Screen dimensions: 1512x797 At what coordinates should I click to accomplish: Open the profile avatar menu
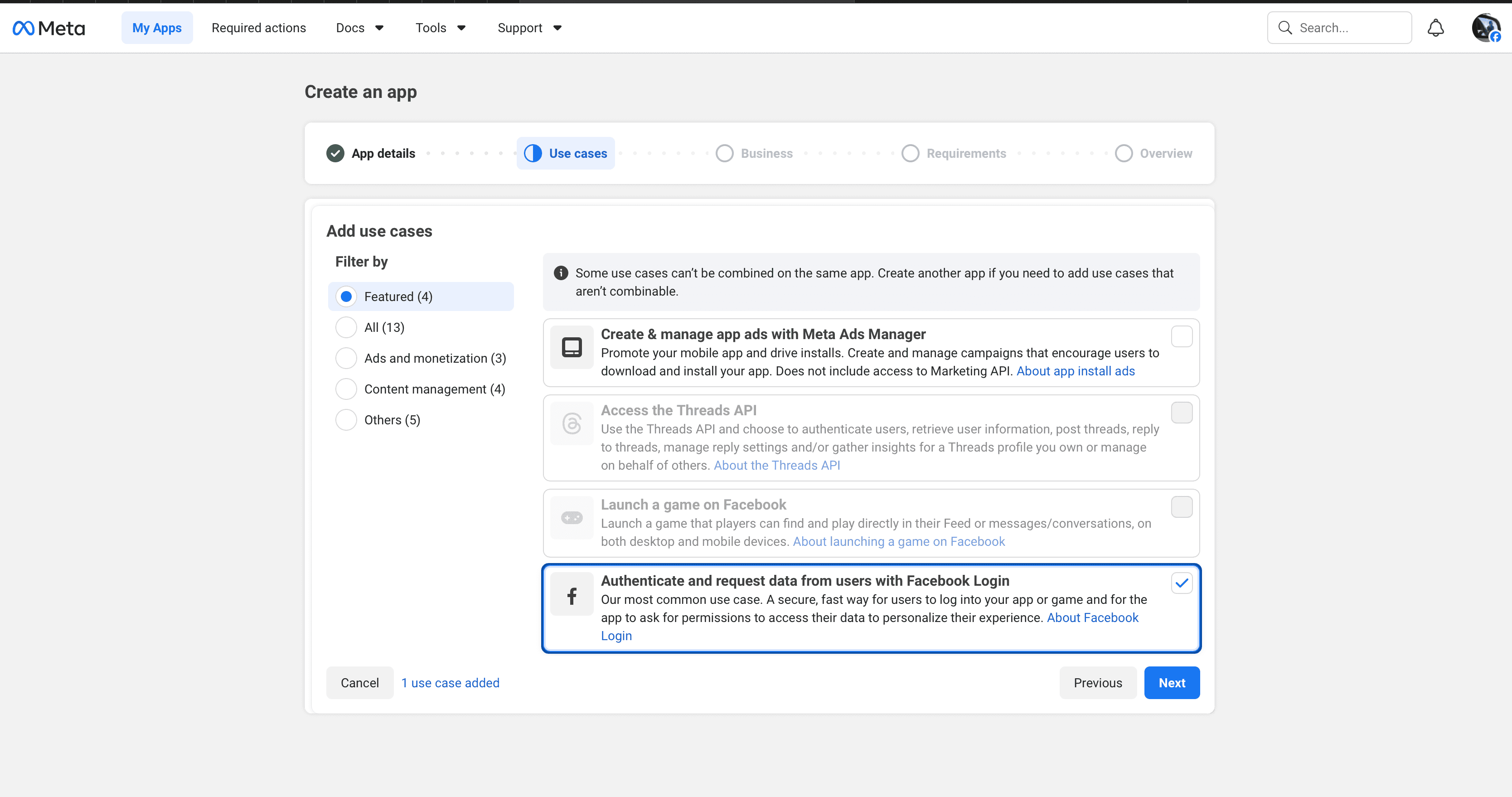(1486, 28)
